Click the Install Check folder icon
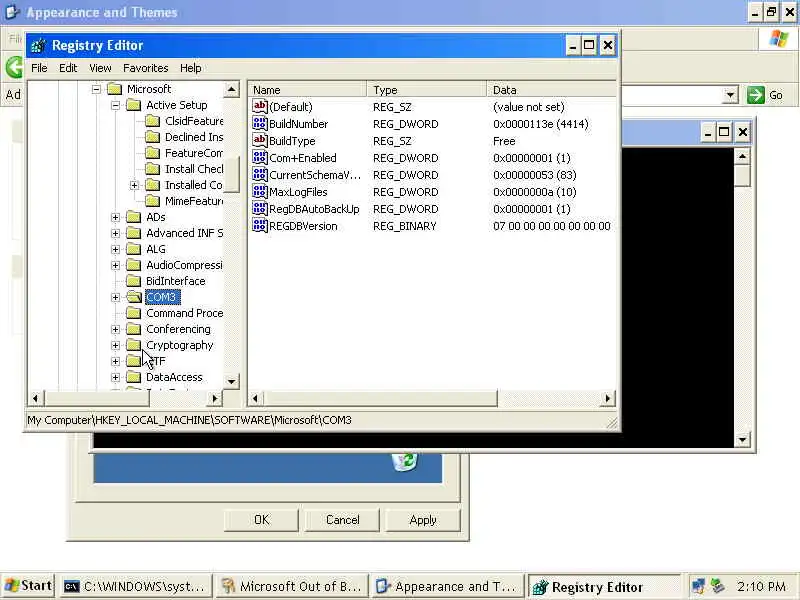This screenshot has height=600, width=800. pos(153,169)
